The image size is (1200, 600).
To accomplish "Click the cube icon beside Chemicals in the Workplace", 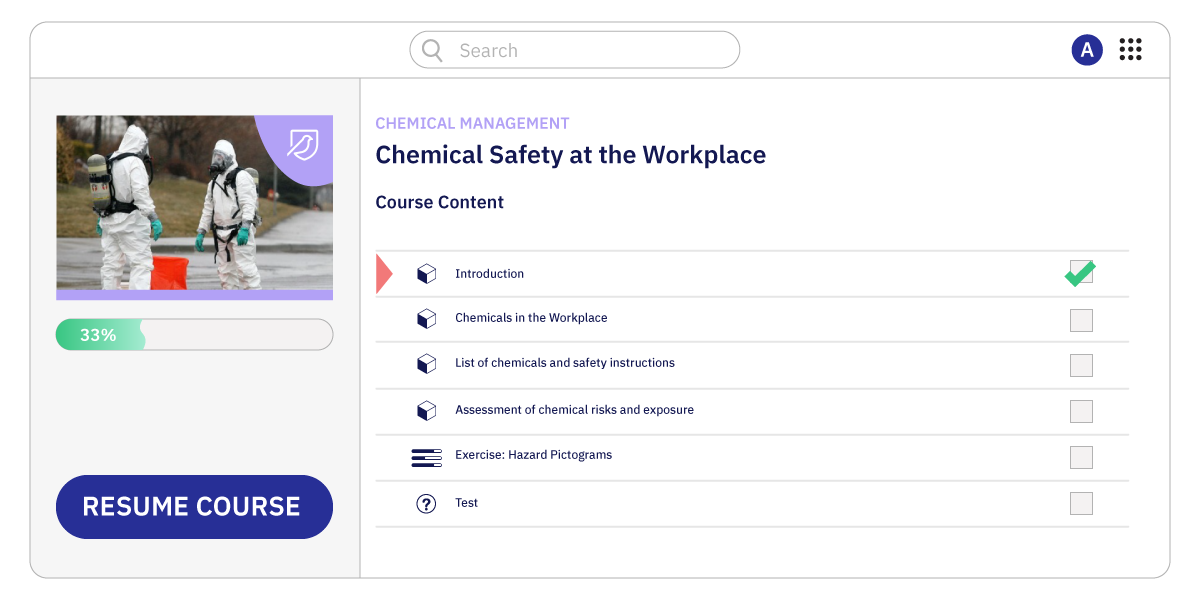I will [x=427, y=318].
